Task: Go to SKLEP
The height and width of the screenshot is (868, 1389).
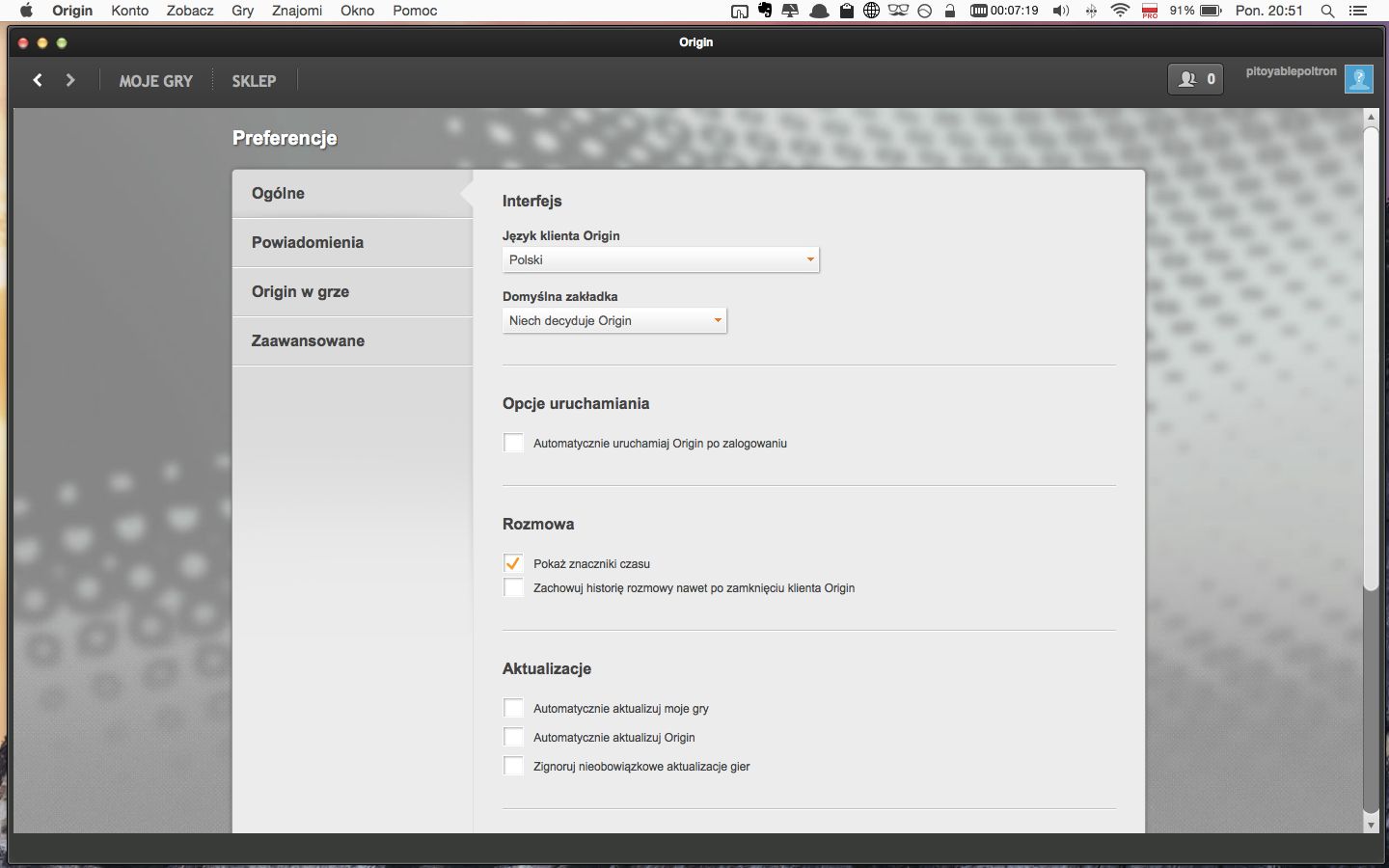Action: pos(254,81)
